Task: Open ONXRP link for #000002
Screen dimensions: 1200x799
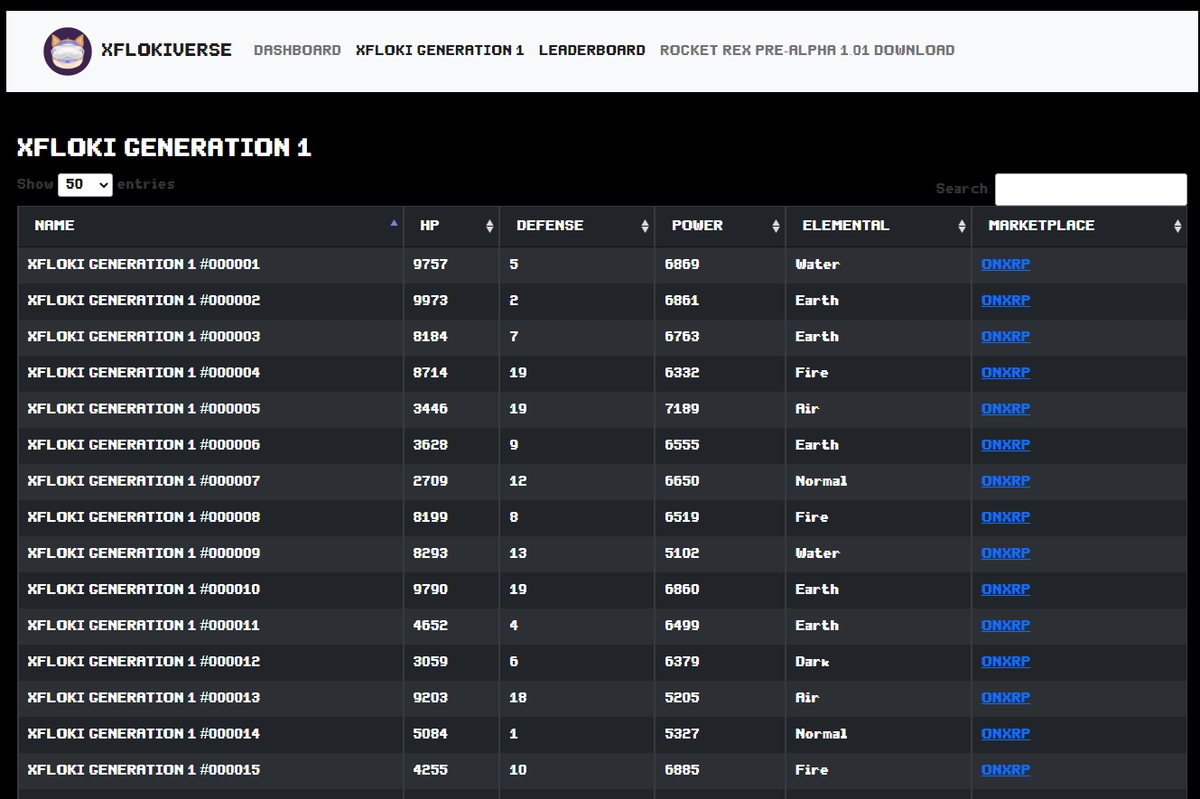Action: point(1005,300)
